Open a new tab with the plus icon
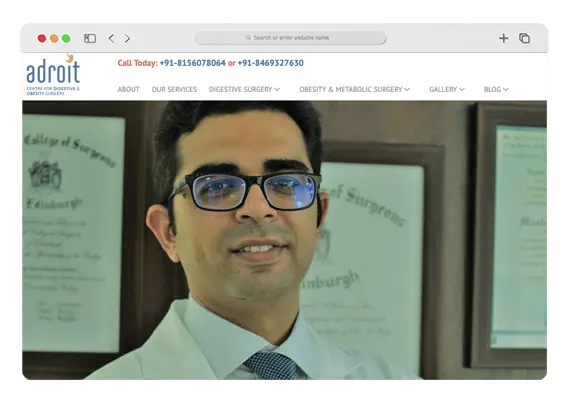 pyautogui.click(x=503, y=38)
